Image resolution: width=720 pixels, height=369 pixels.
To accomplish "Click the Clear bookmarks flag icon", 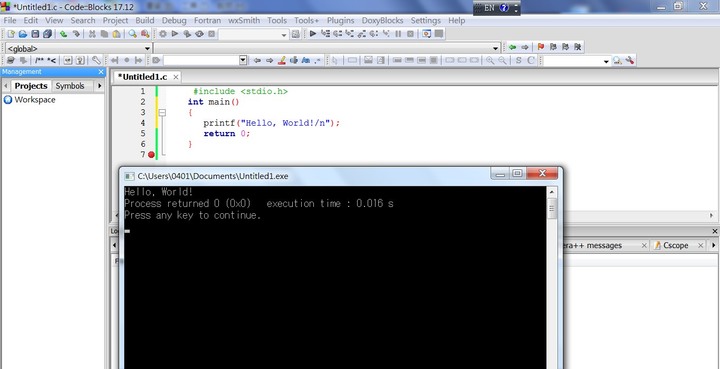I will tap(578, 47).
